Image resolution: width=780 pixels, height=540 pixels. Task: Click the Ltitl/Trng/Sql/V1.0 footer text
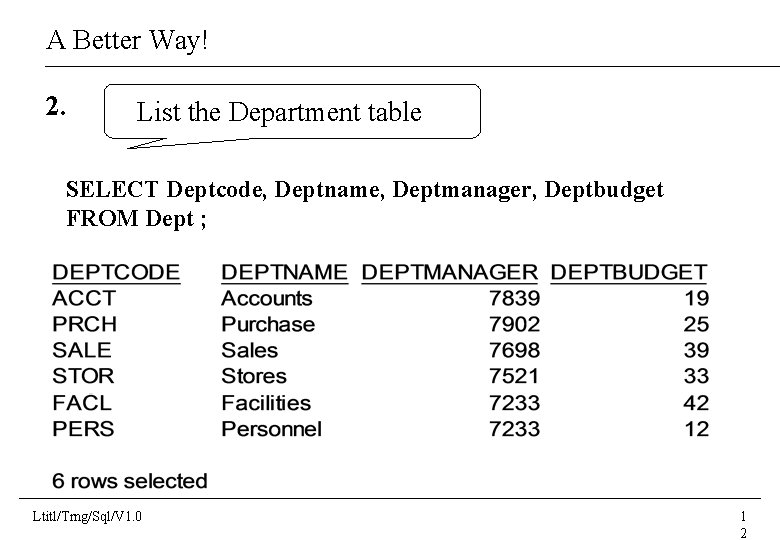point(88,516)
